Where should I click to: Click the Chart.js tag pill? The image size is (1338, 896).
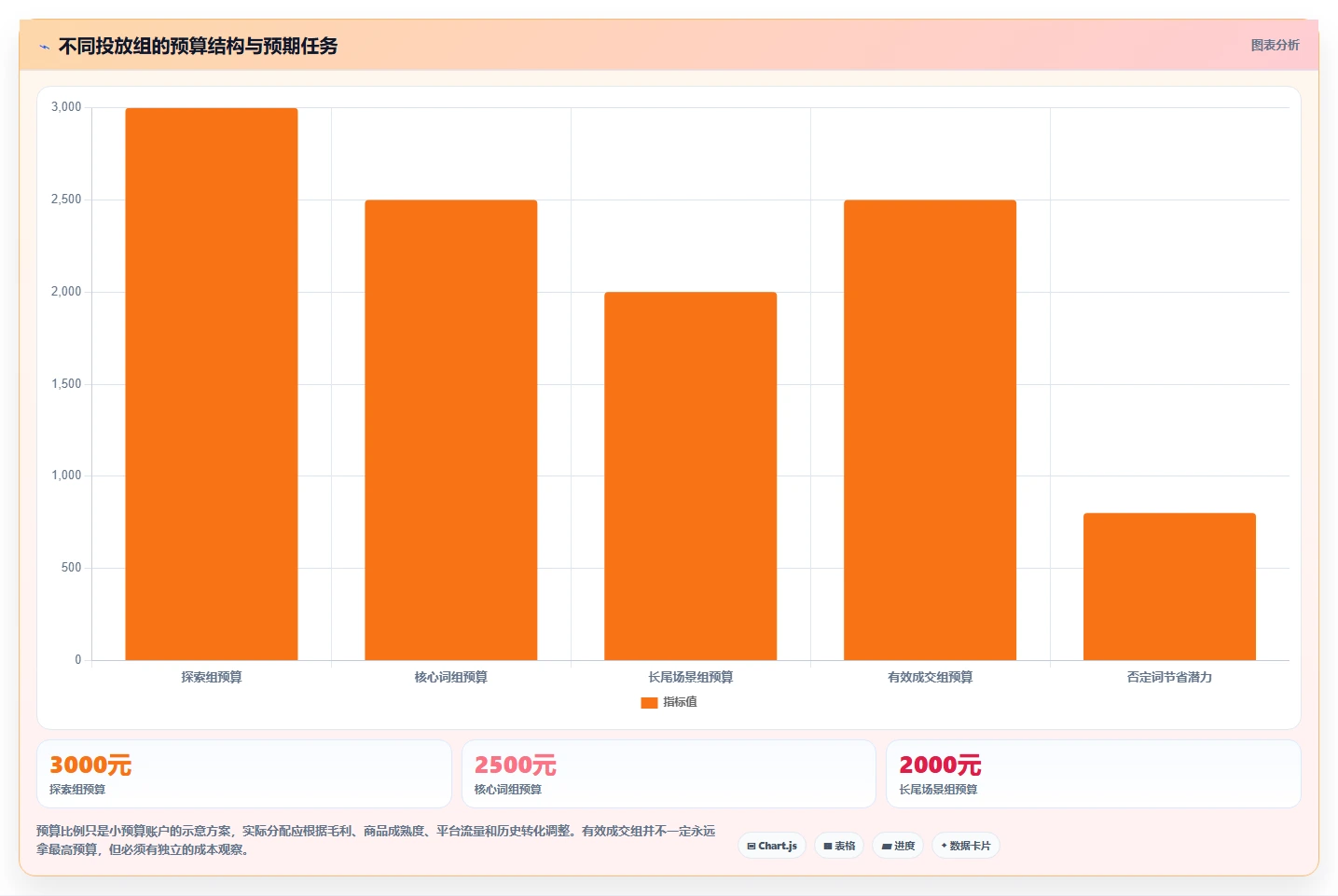coord(772,846)
